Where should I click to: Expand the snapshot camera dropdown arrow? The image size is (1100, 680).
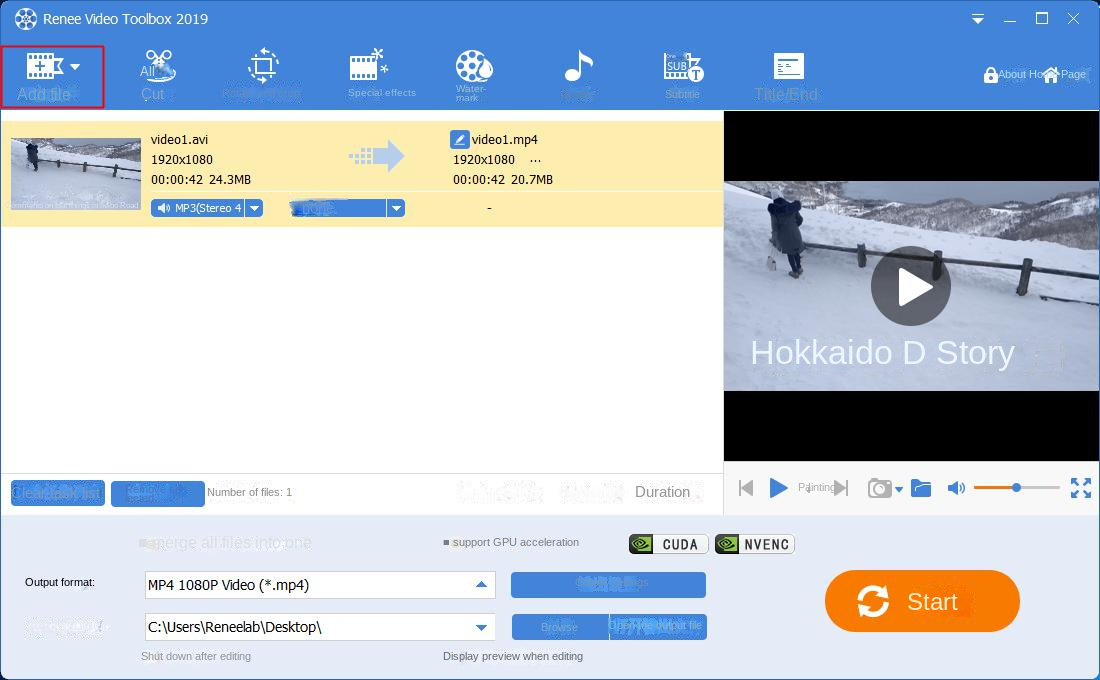click(x=899, y=489)
